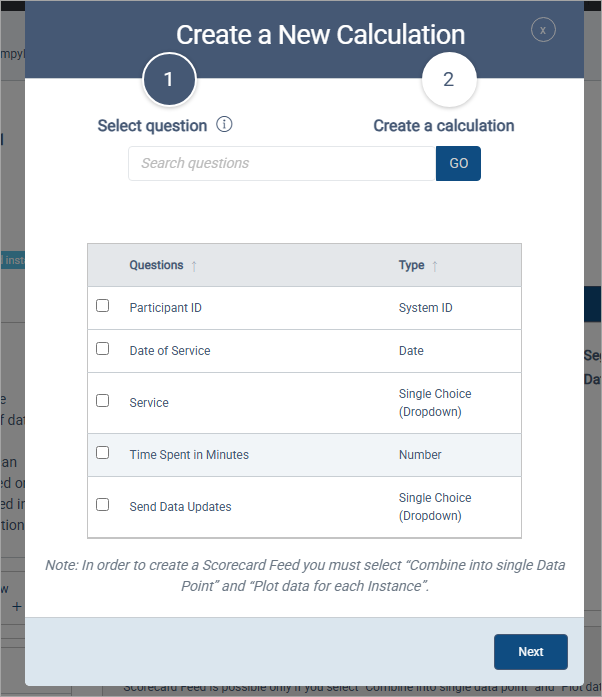602x697 pixels.
Task: Click the Next button
Action: (x=530, y=652)
